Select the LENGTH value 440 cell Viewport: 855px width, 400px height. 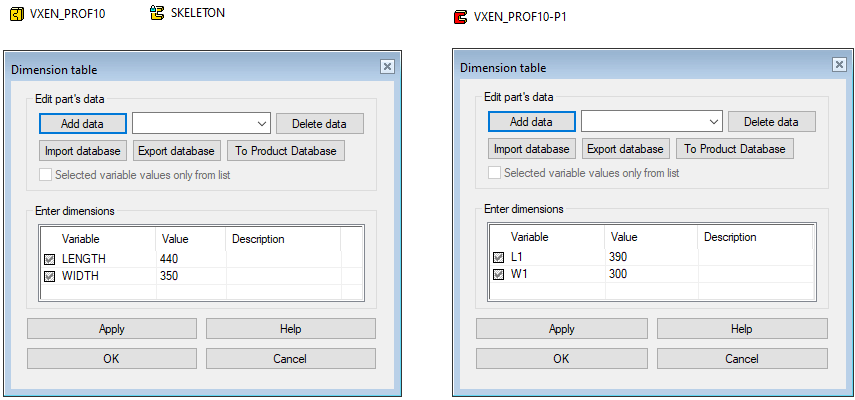[190, 259]
